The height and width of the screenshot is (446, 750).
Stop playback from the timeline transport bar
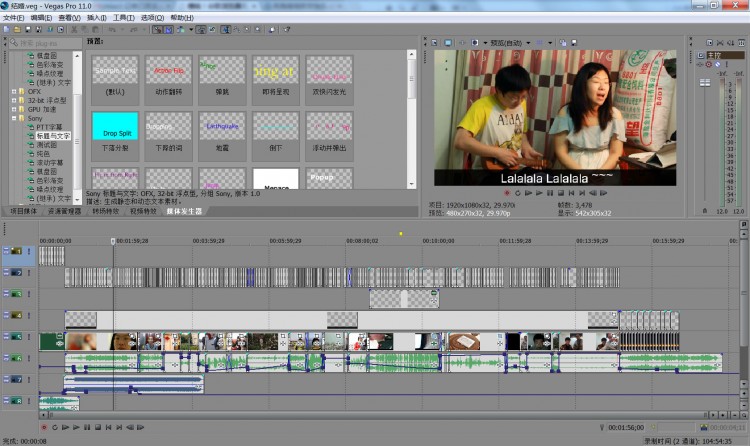coord(98,427)
